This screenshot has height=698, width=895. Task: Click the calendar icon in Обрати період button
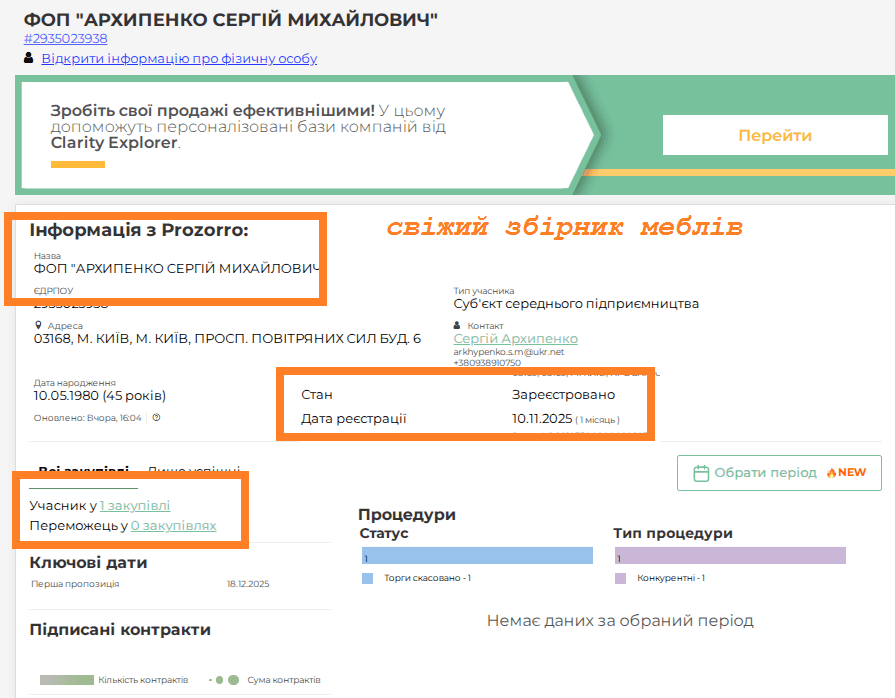tap(701, 473)
